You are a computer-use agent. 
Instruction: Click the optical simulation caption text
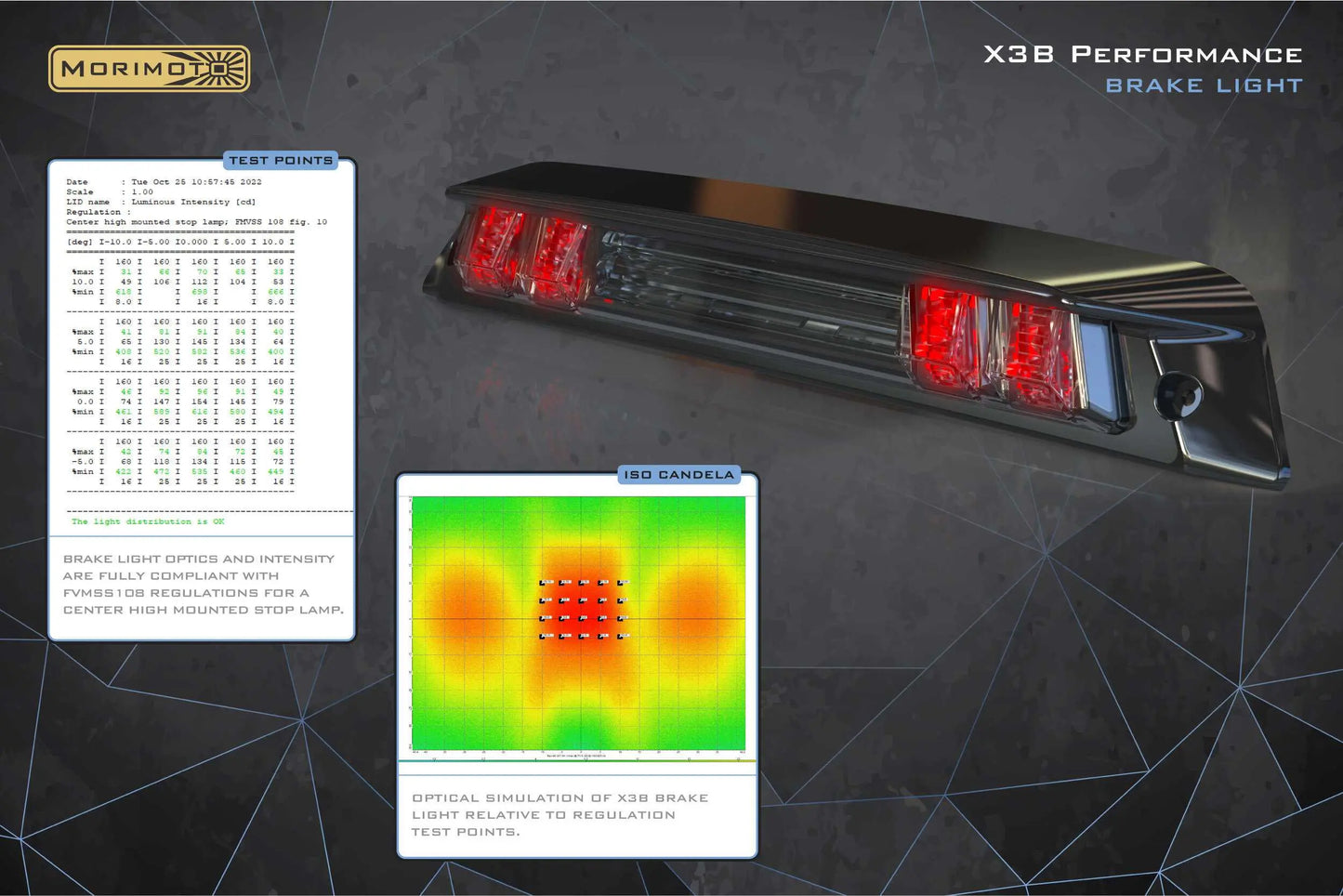pyautogui.click(x=560, y=814)
